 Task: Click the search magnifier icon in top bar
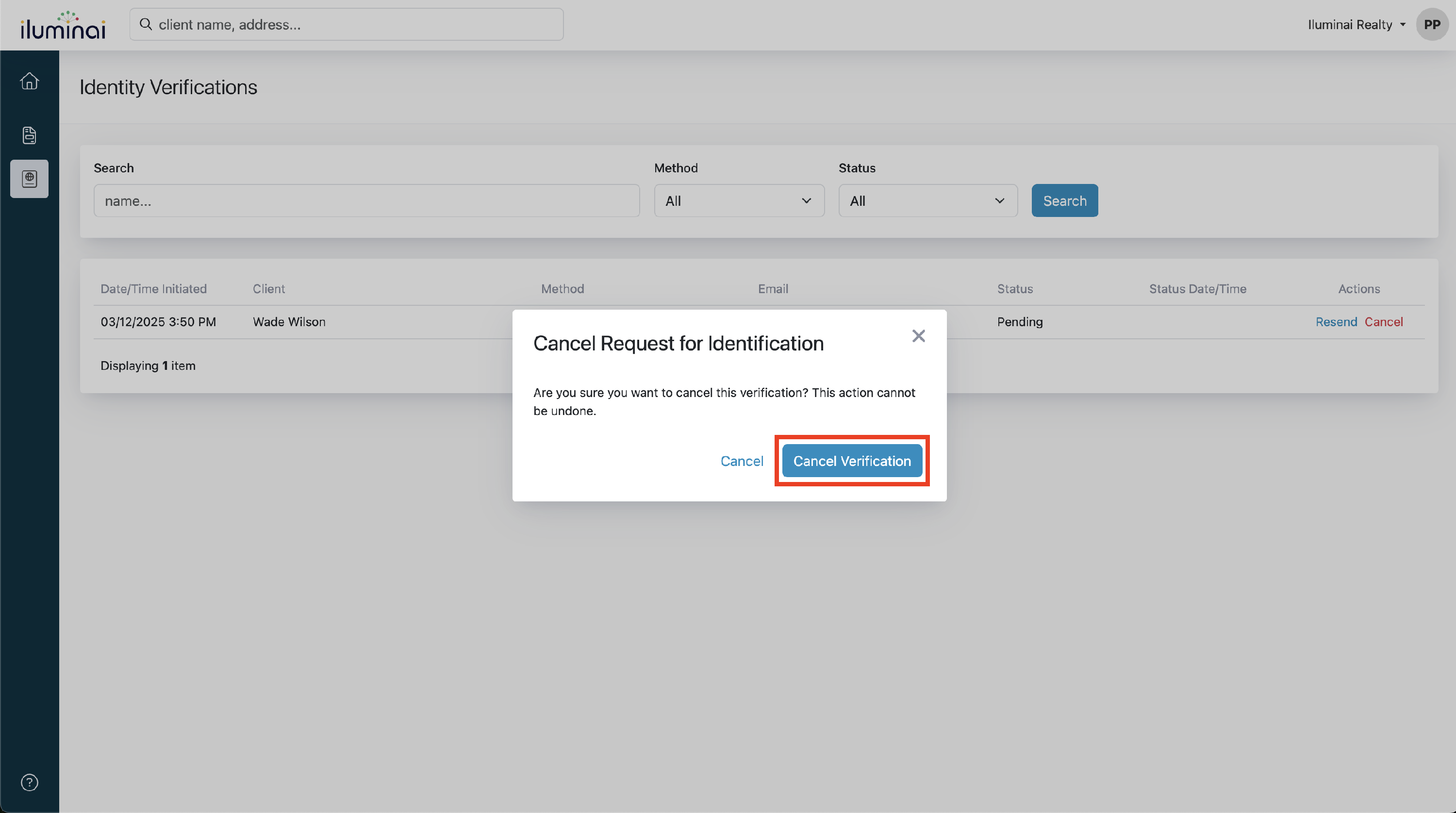[x=146, y=24]
